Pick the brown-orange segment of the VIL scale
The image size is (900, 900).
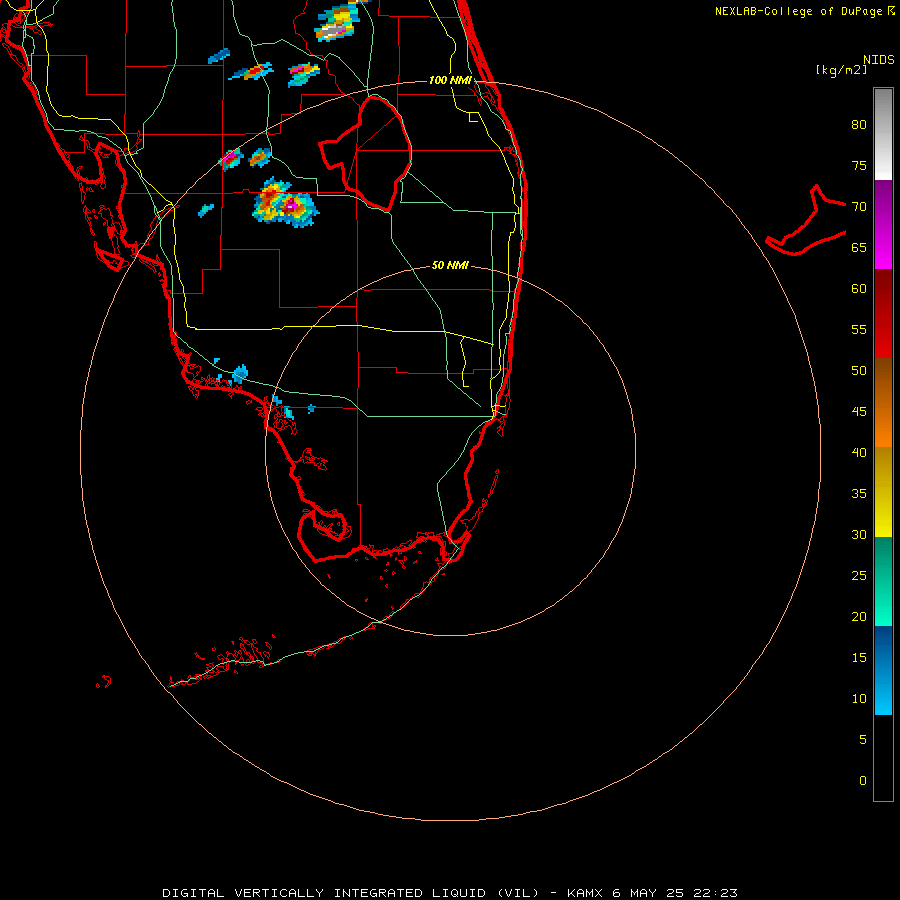click(x=883, y=402)
